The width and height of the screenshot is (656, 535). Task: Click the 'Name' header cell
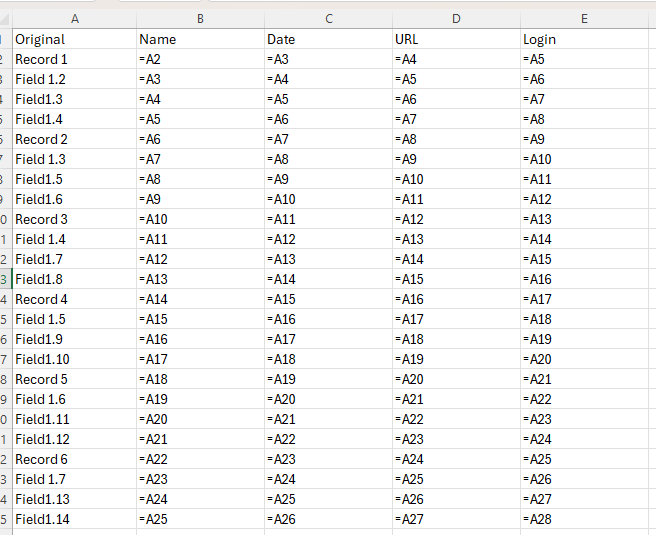click(x=199, y=39)
